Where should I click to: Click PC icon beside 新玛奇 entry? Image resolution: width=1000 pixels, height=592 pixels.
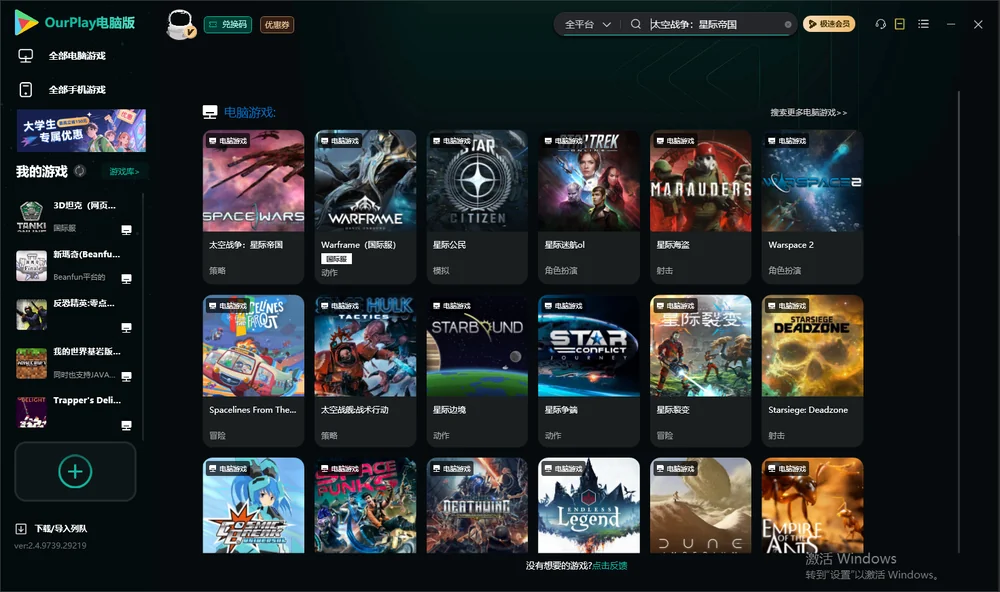(x=126, y=279)
